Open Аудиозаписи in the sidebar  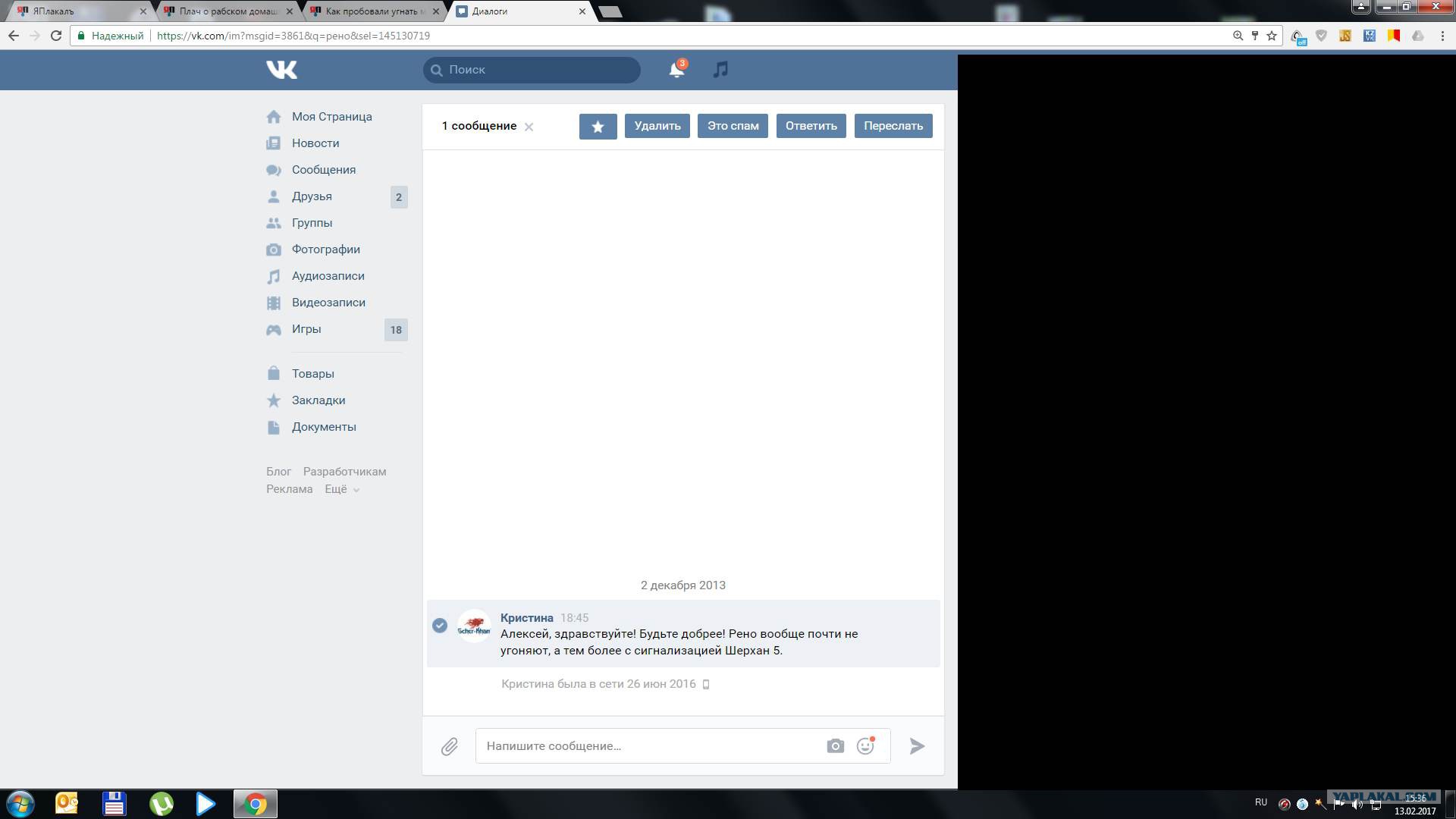[328, 276]
